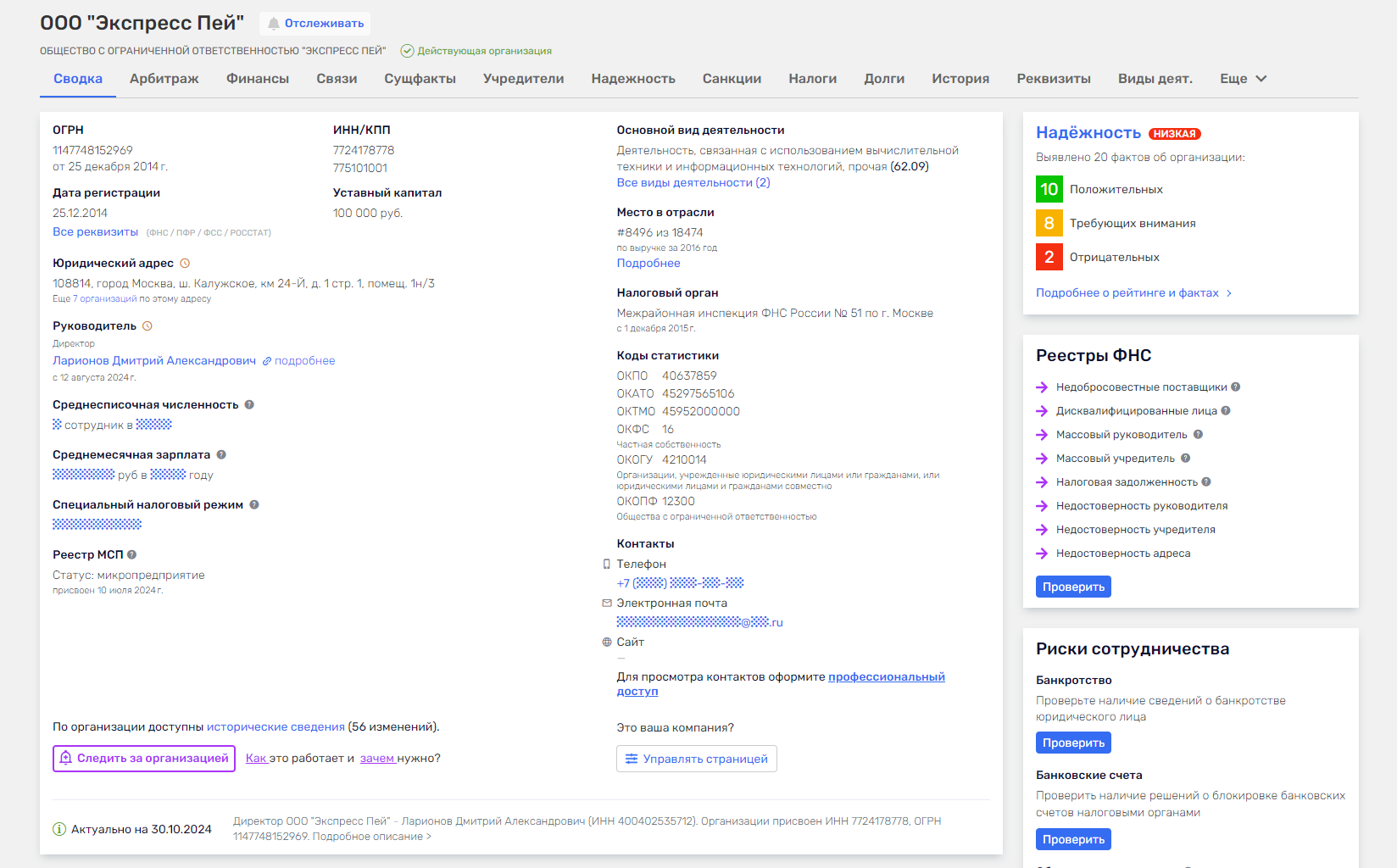The image size is (1397, 868).
Task: Open the Учредители tab
Action: 523,79
